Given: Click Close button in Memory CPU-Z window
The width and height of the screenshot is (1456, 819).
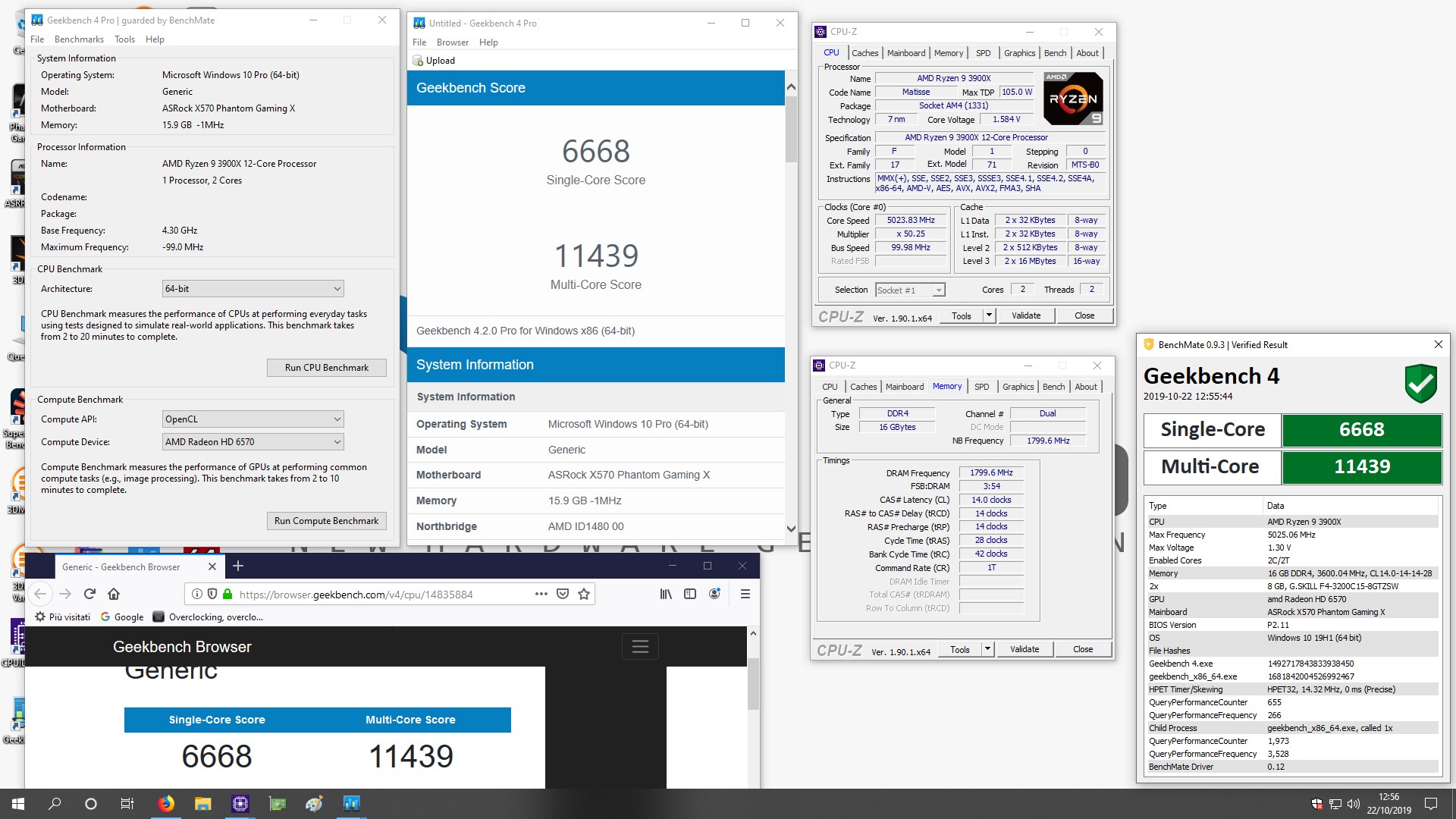Looking at the screenshot, I should [x=1083, y=649].
